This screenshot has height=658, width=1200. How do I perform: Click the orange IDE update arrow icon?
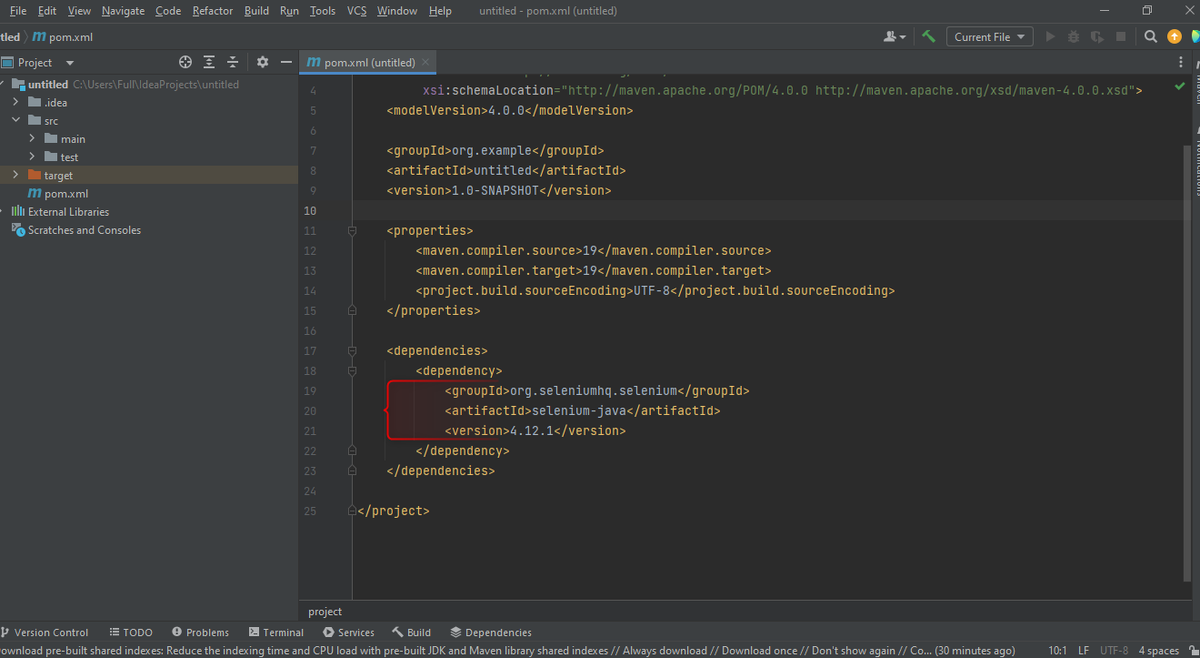[1174, 37]
